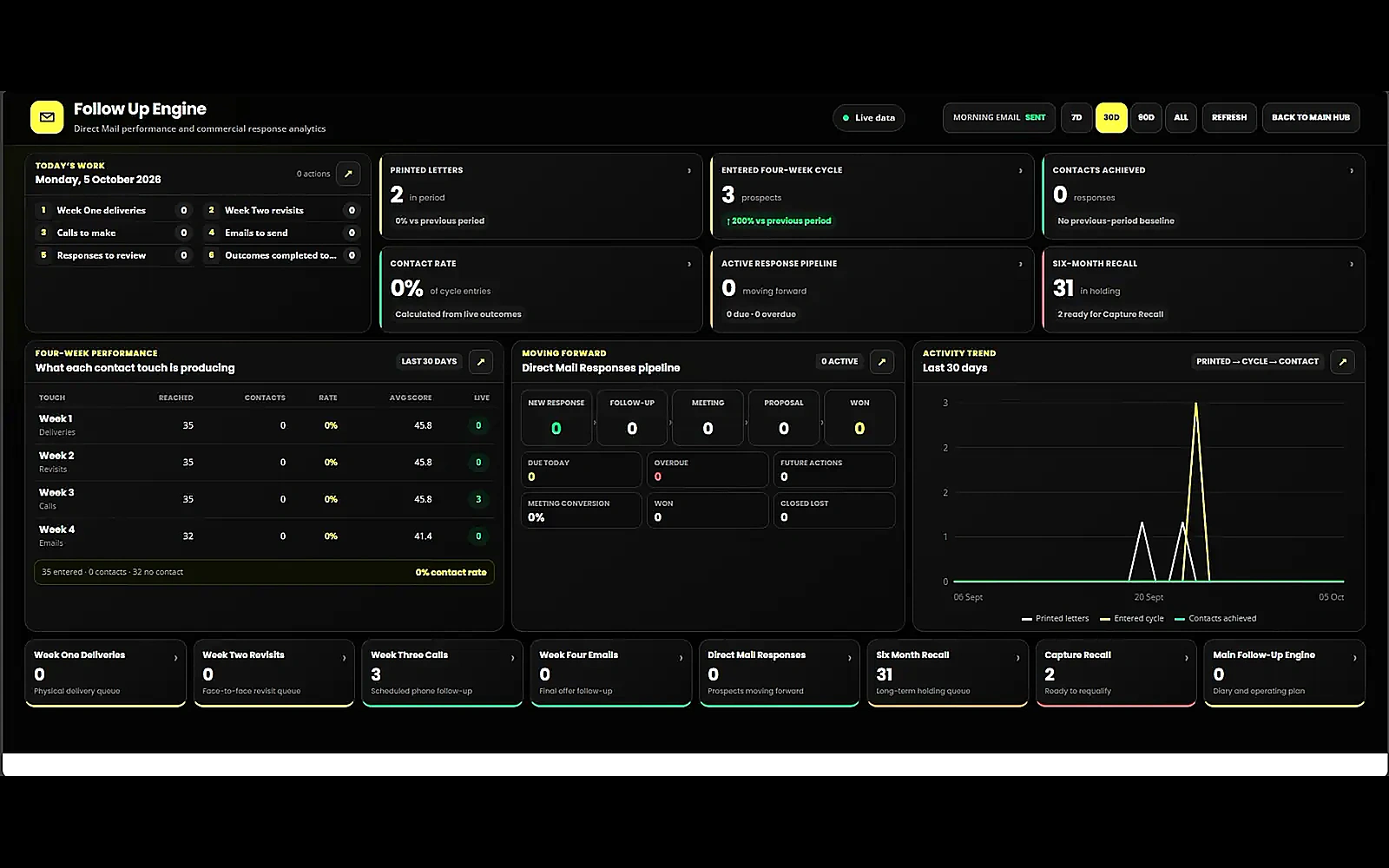Viewport: 1389px width, 868px height.
Task: Select the NEW RESPONSE pipeline stage
Action: pos(556,418)
